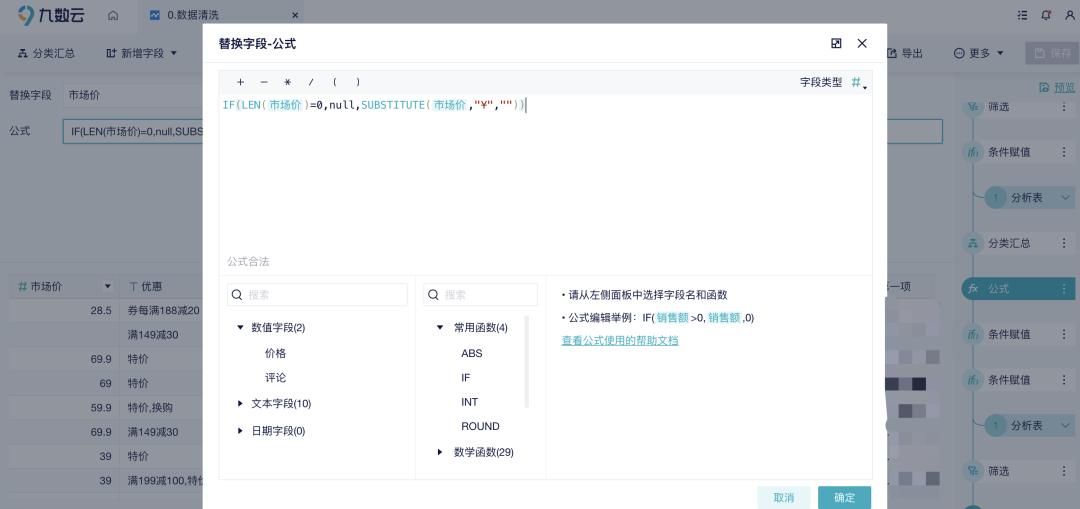This screenshot has height=509, width=1080.
Task: Open options for the first 条件赋值 step
Action: 1063,152
